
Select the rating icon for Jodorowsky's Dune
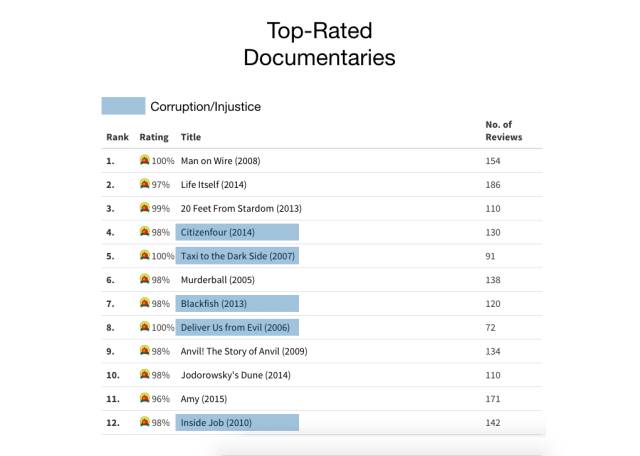coord(144,374)
